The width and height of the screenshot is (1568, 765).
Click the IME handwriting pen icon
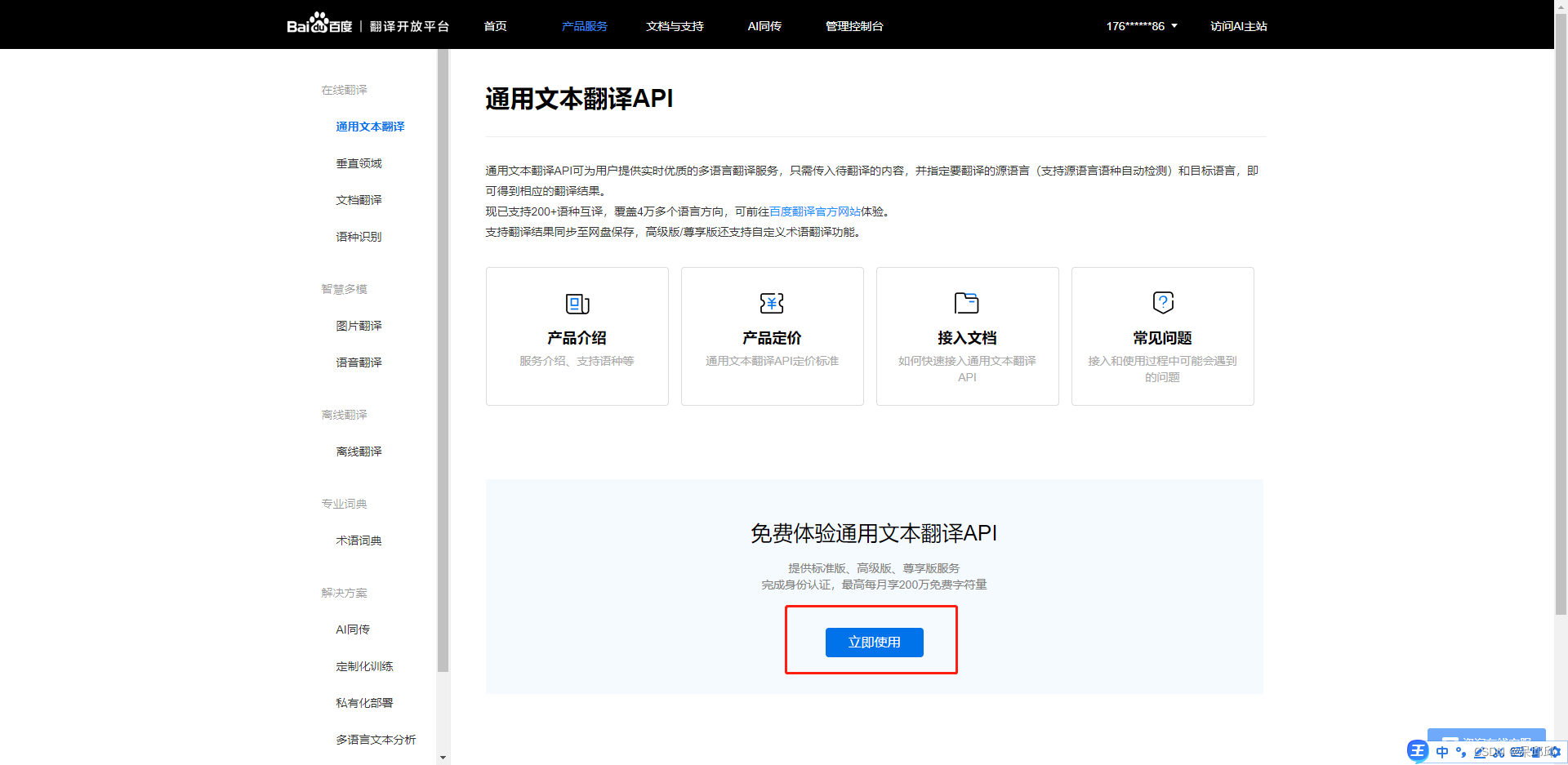[1480, 752]
